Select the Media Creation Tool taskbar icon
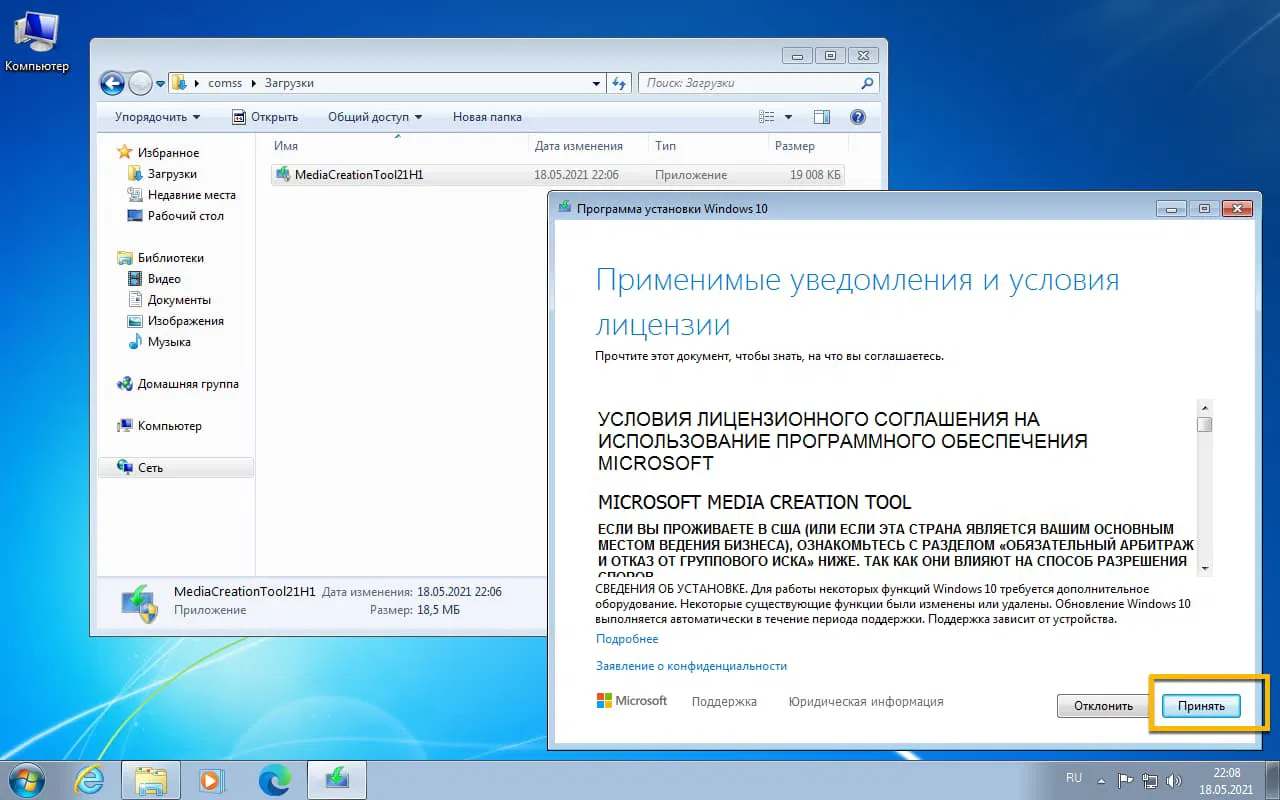This screenshot has height=800, width=1280. pyautogui.click(x=337, y=779)
